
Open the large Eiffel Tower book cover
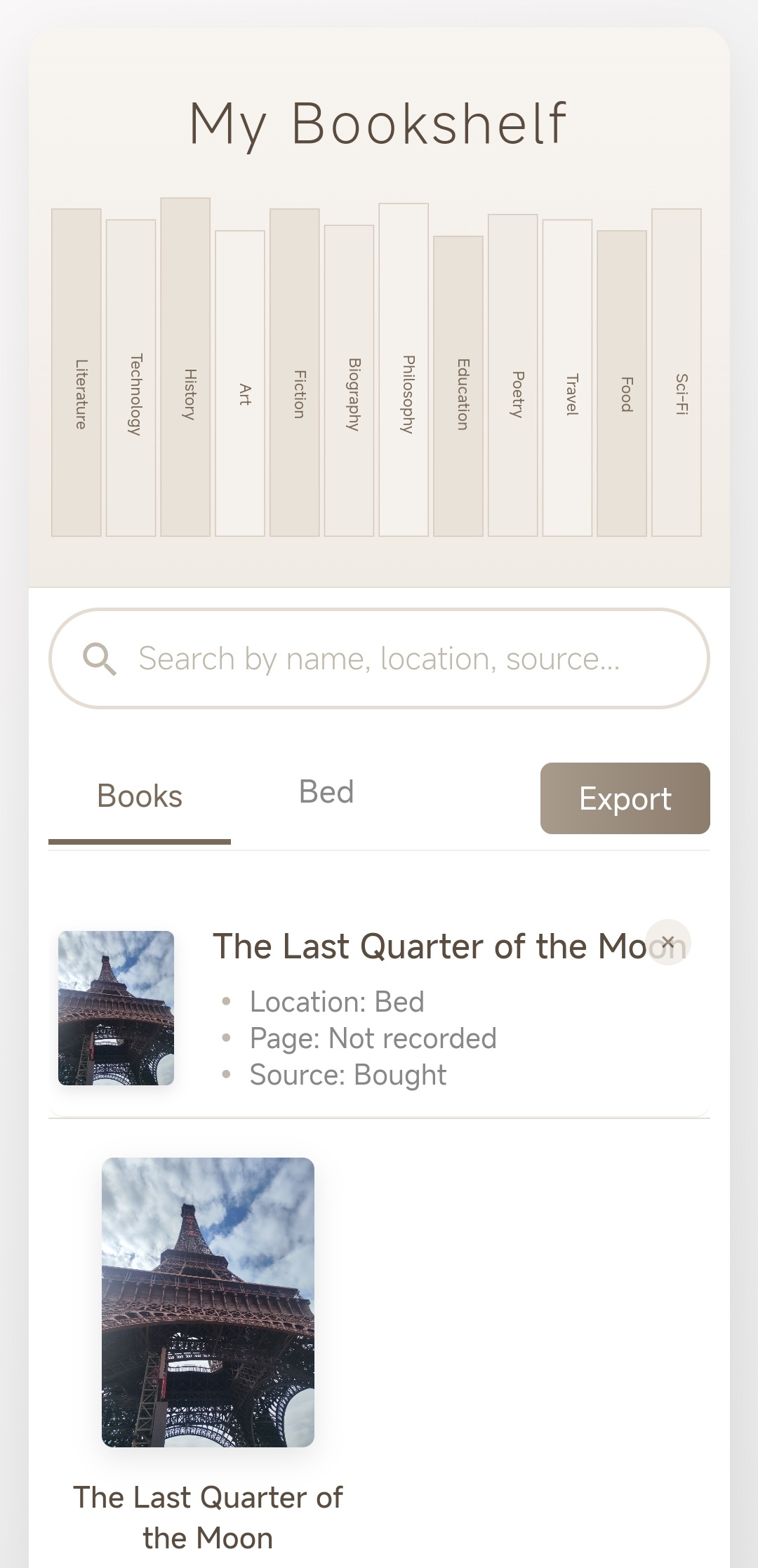[x=208, y=1302]
